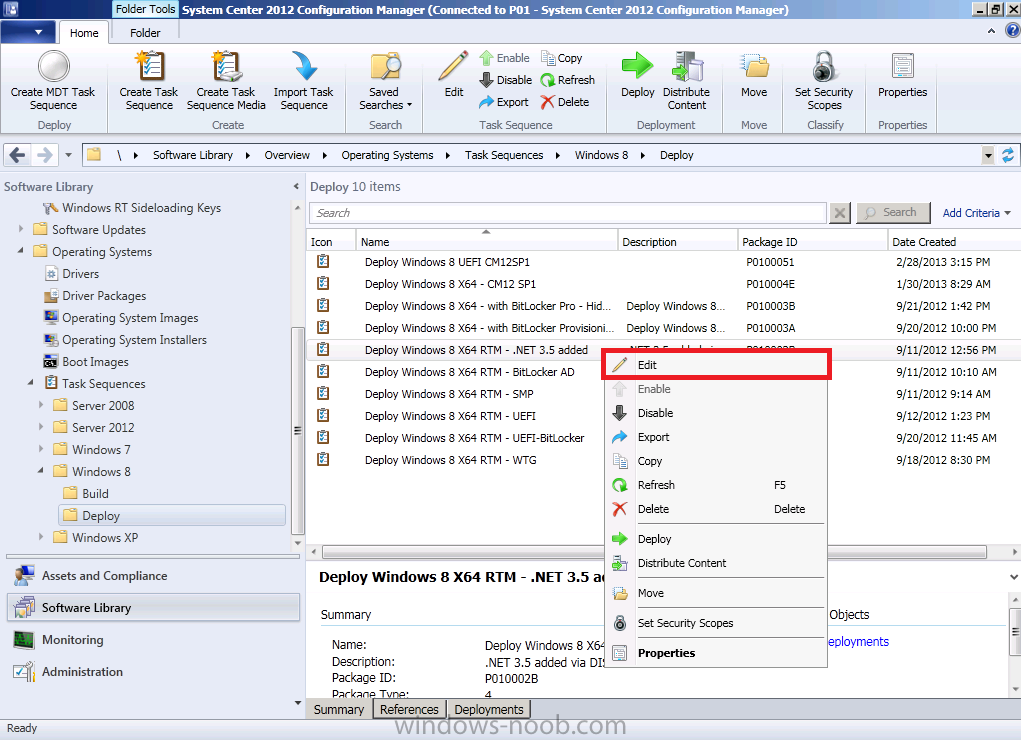Collapse the Windows 8 folder node
1021x740 pixels.
[41, 470]
